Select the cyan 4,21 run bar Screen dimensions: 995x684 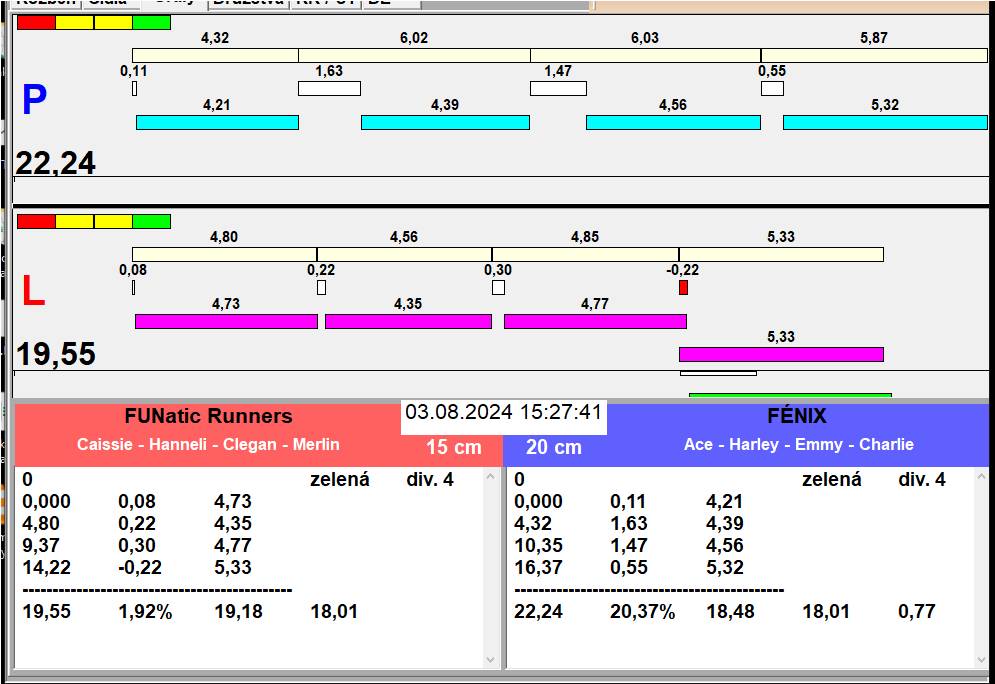(217, 123)
